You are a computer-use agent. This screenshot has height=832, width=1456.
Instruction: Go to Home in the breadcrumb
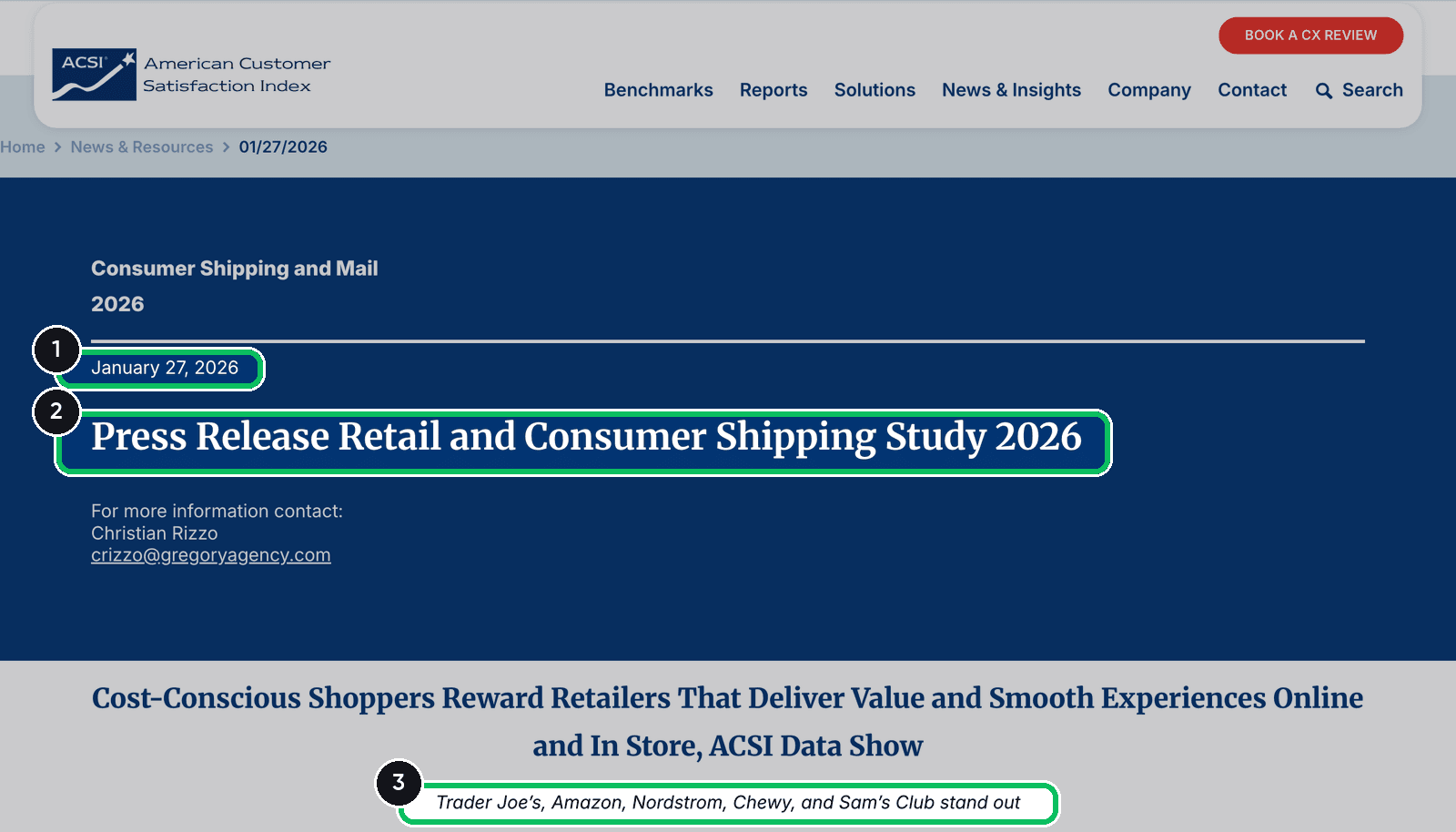pyautogui.click(x=23, y=147)
